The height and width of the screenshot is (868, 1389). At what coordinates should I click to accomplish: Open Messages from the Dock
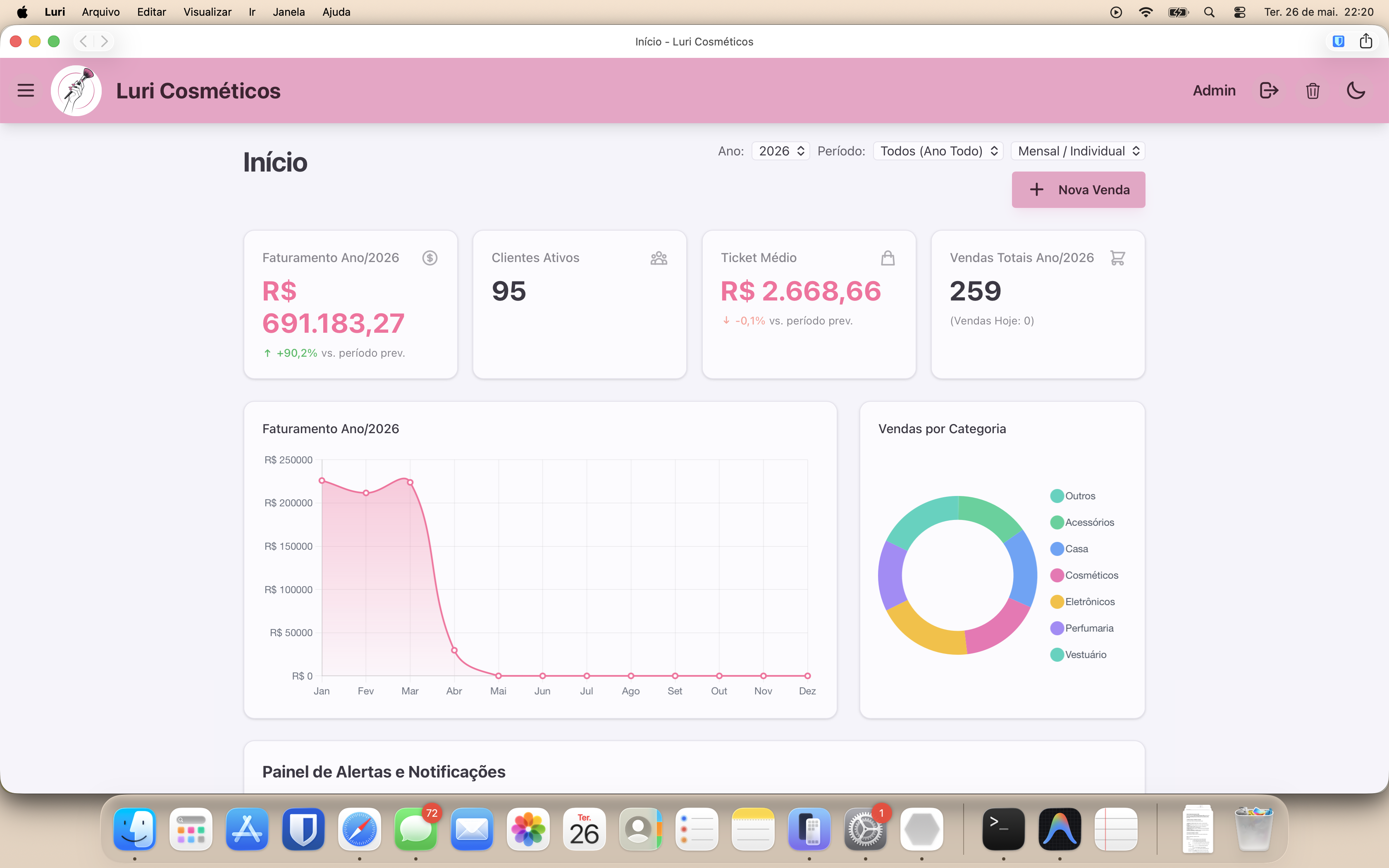click(x=415, y=829)
